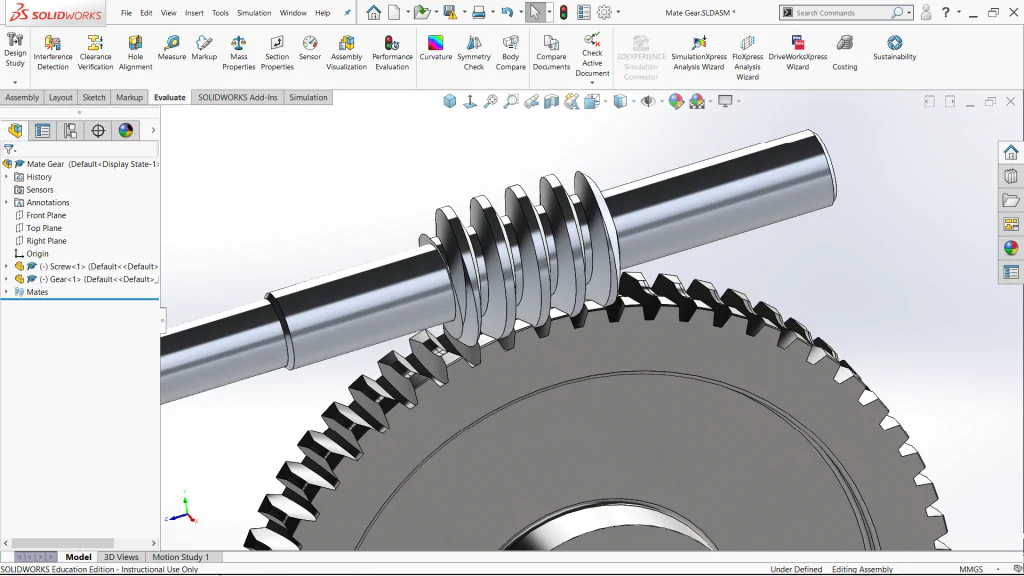Click the Search Commands field
Image resolution: width=1024 pixels, height=576 pixels.
pos(842,12)
